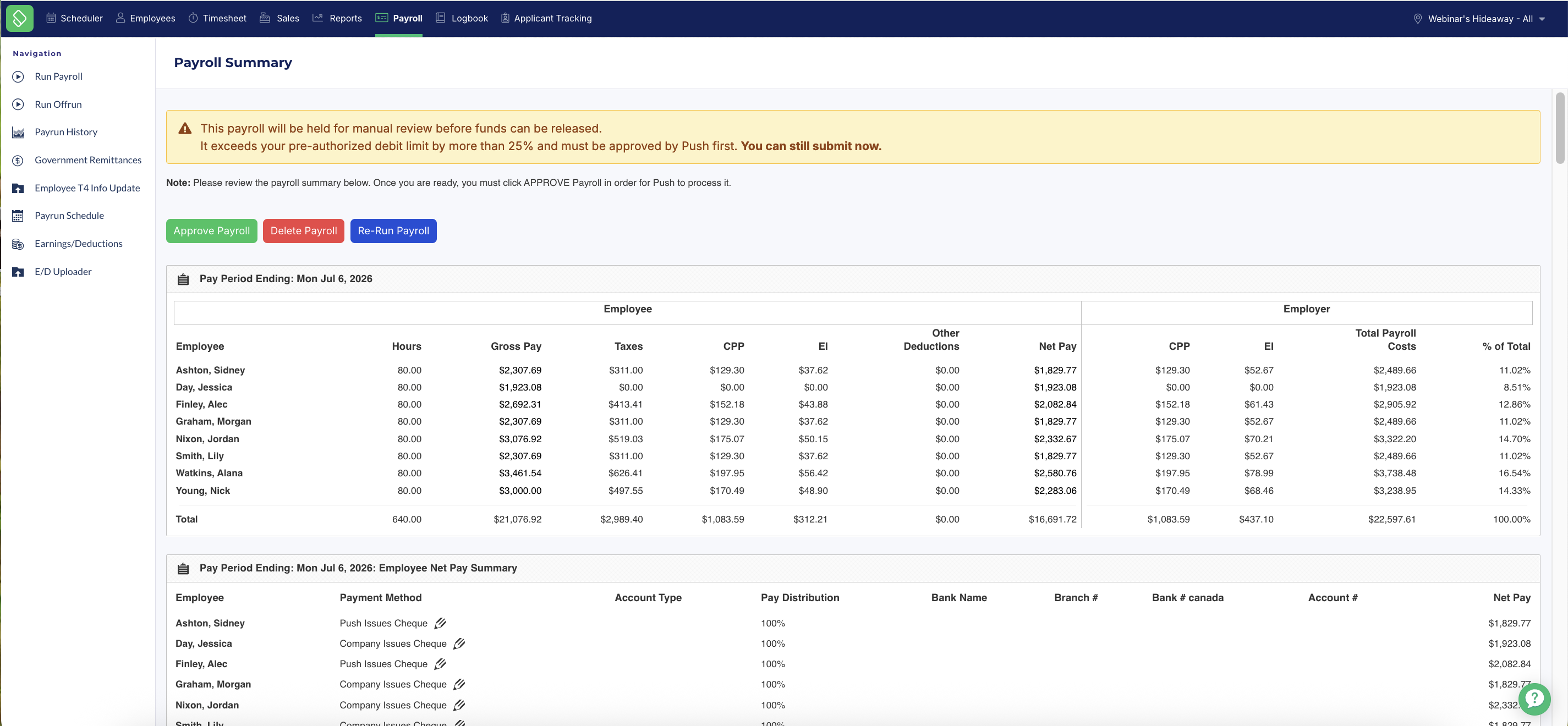The image size is (1568, 726).
Task: Edit payment method for Ashton, Sidney
Action: [x=440, y=623]
